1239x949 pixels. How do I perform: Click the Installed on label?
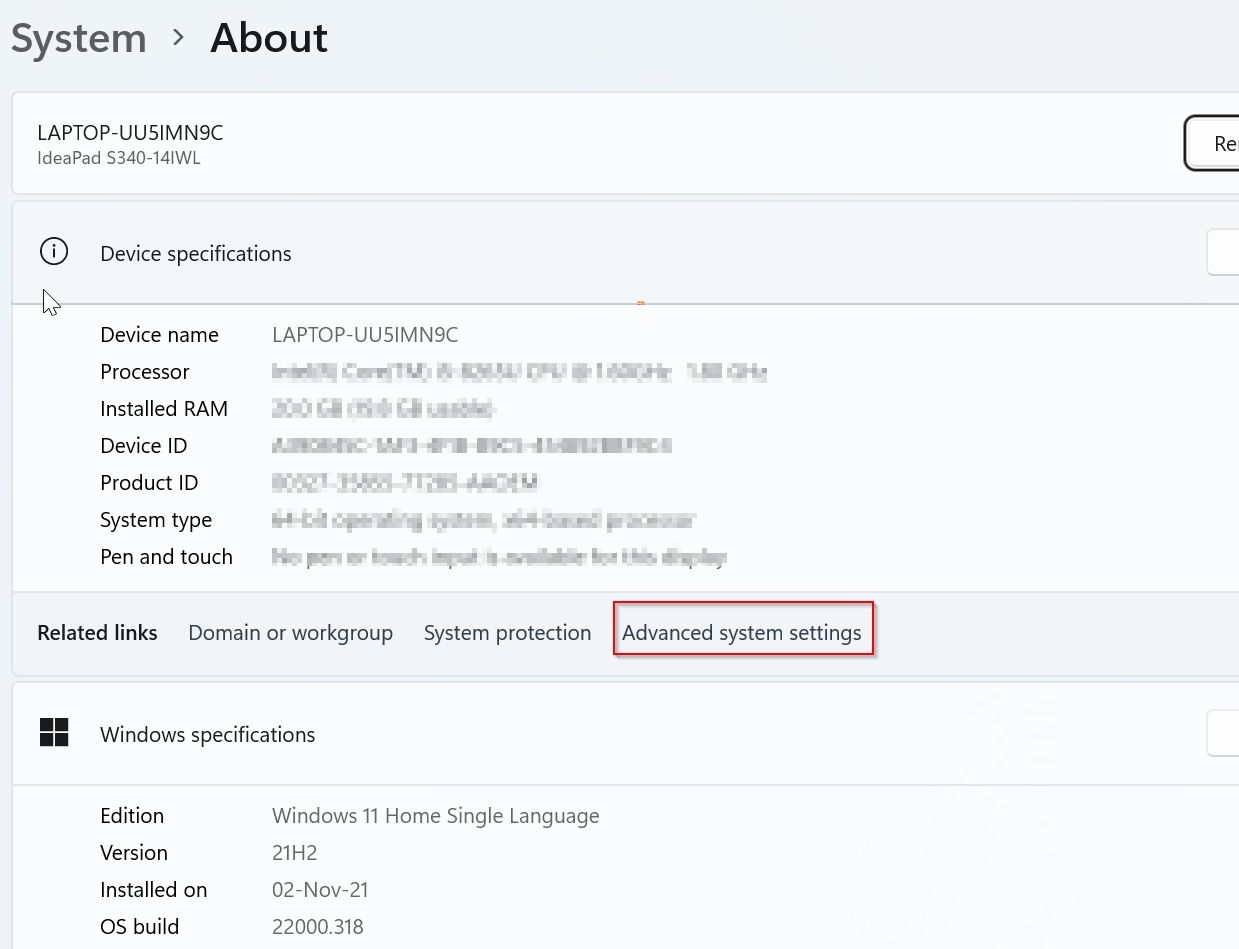pos(154,890)
